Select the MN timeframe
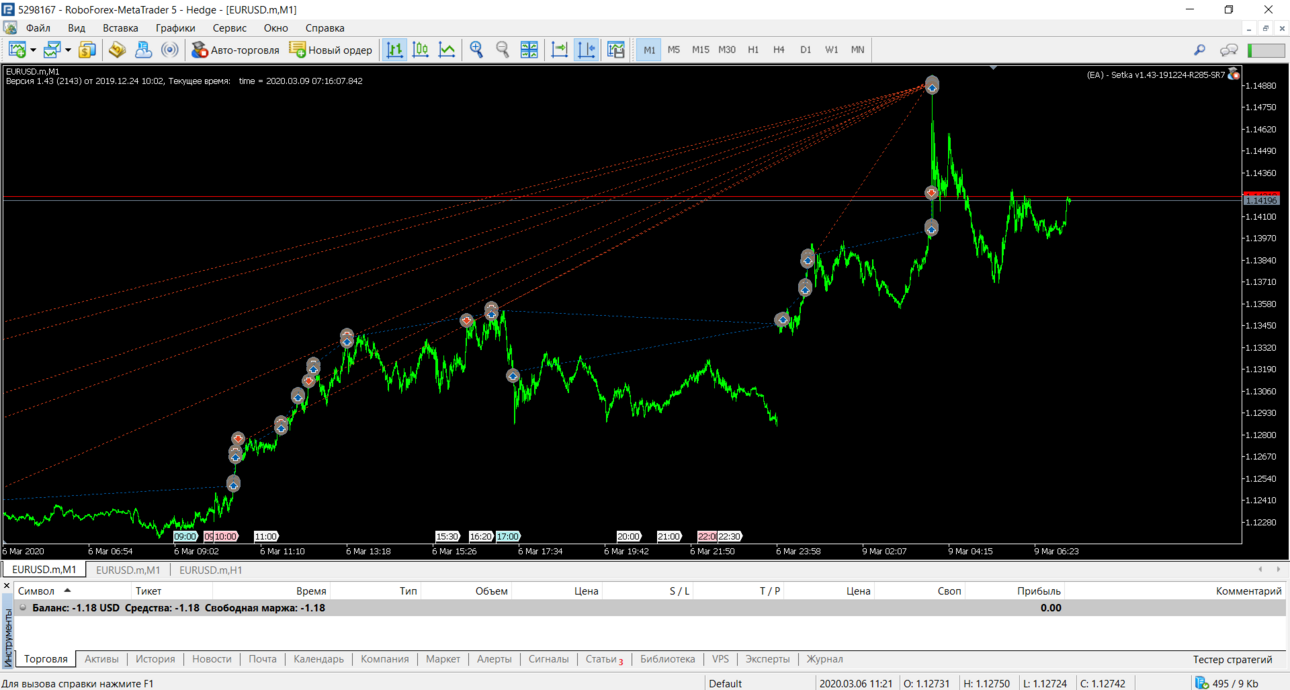Viewport: 1290px width, 690px height. [857, 49]
